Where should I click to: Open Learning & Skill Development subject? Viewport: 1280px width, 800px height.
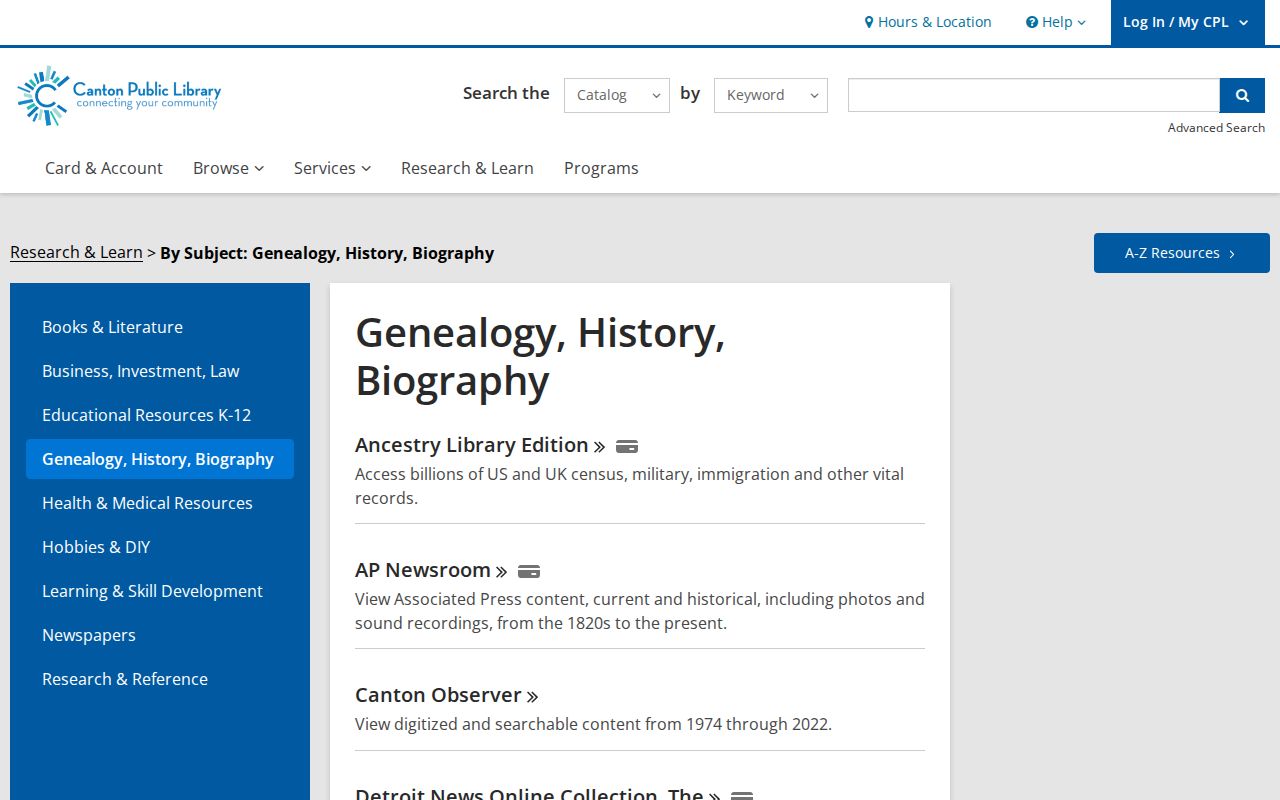(x=160, y=591)
